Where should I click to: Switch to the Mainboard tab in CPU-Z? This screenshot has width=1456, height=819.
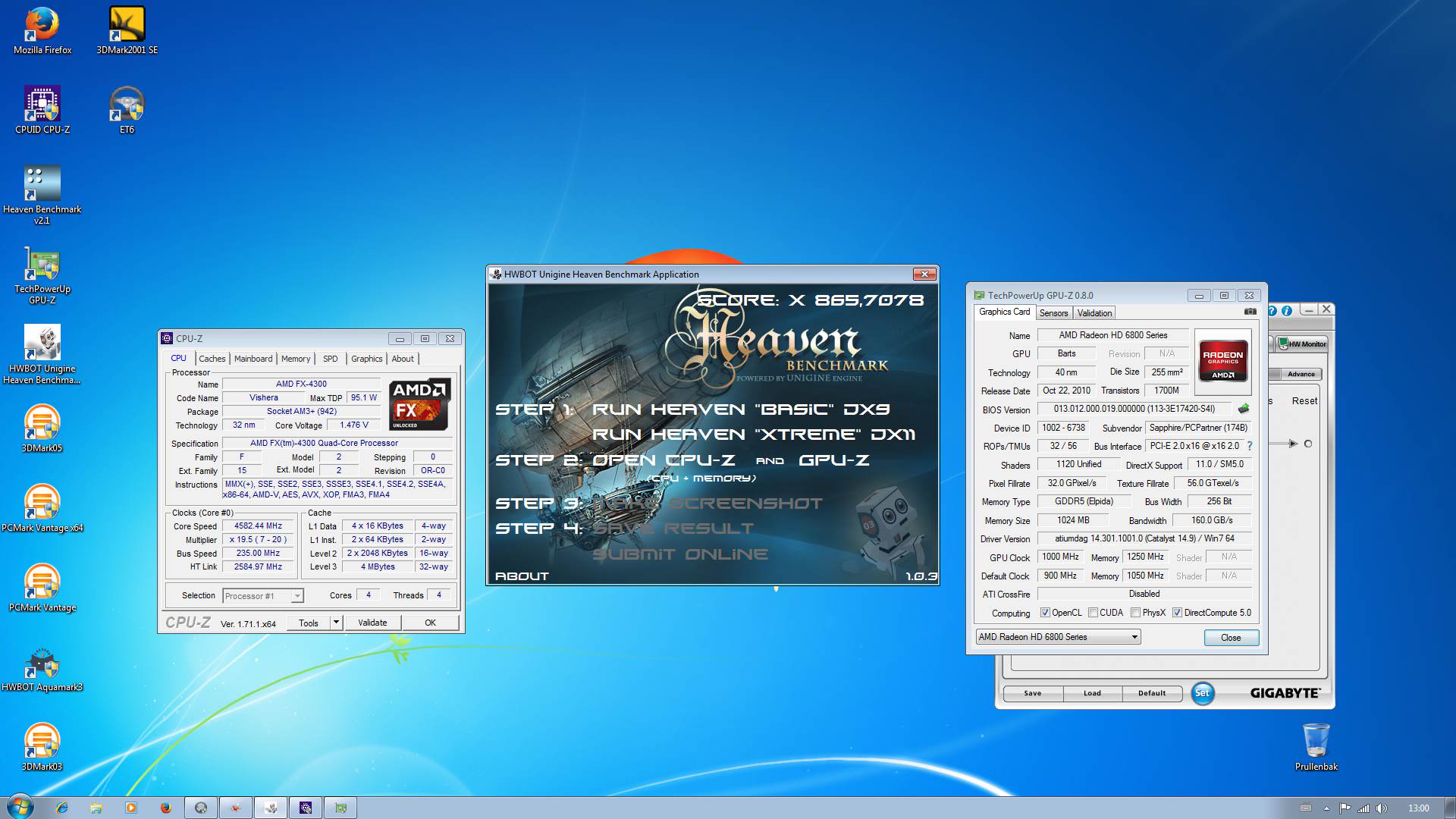(253, 359)
